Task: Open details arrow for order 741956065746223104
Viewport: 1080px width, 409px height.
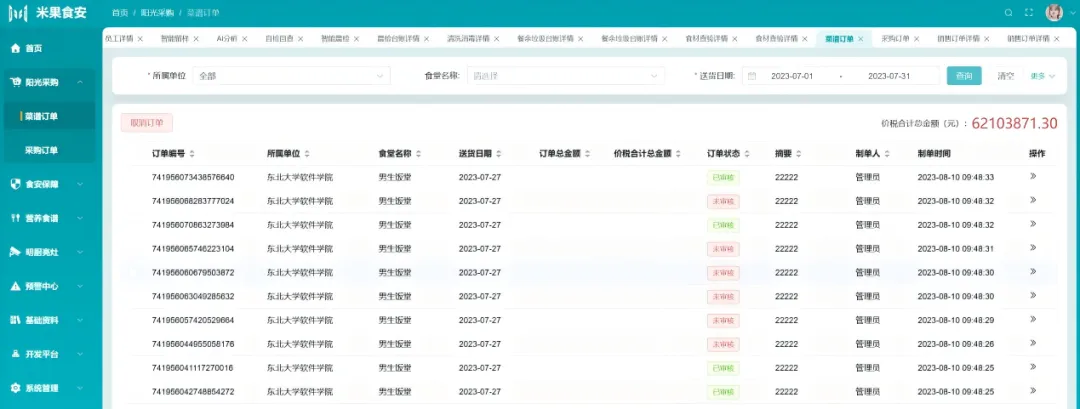Action: 1033,248
